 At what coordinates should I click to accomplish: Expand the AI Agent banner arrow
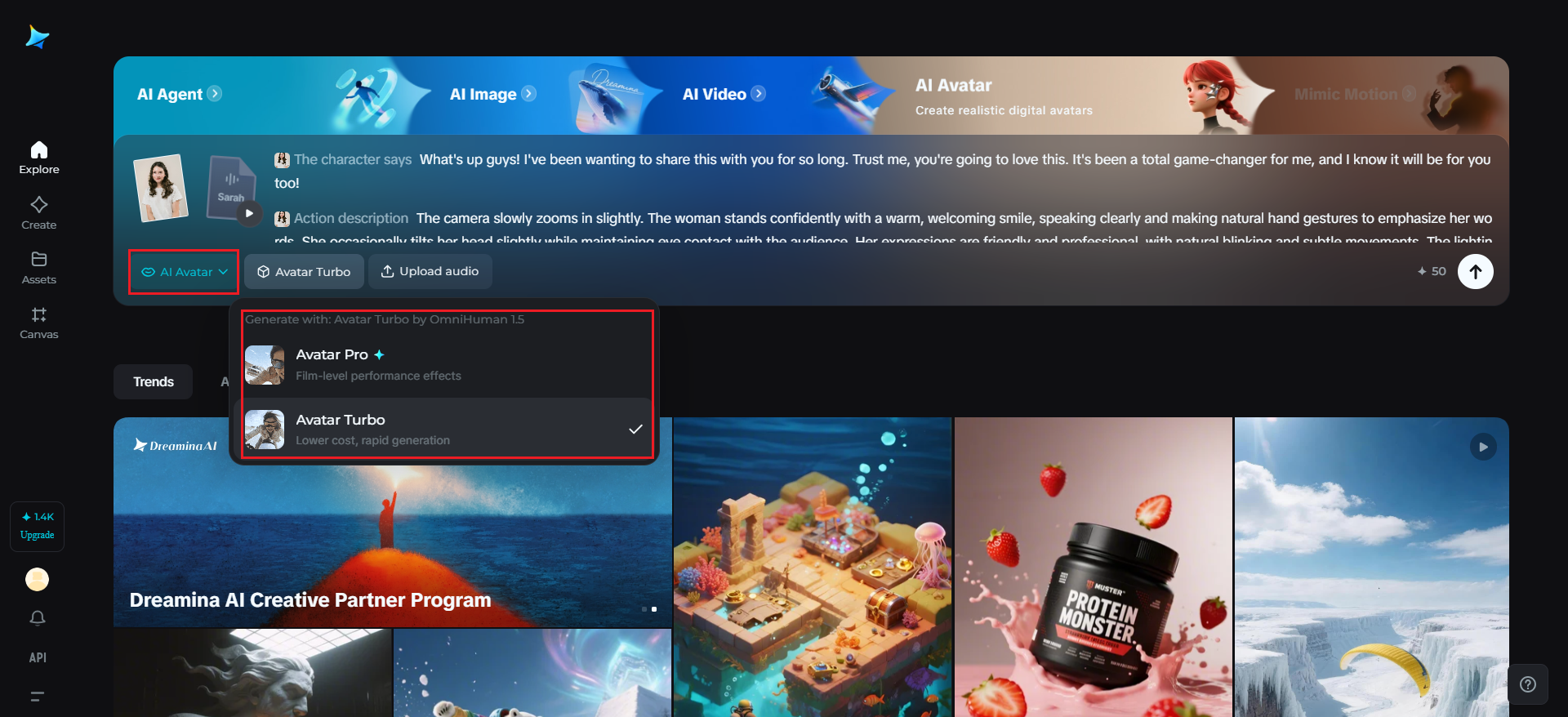pos(214,94)
